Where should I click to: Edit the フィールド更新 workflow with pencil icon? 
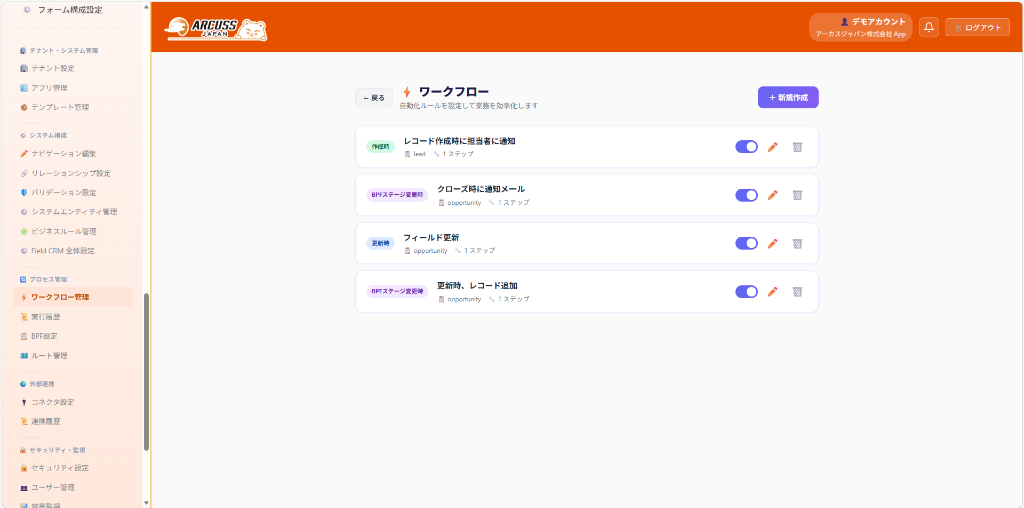pyautogui.click(x=773, y=244)
